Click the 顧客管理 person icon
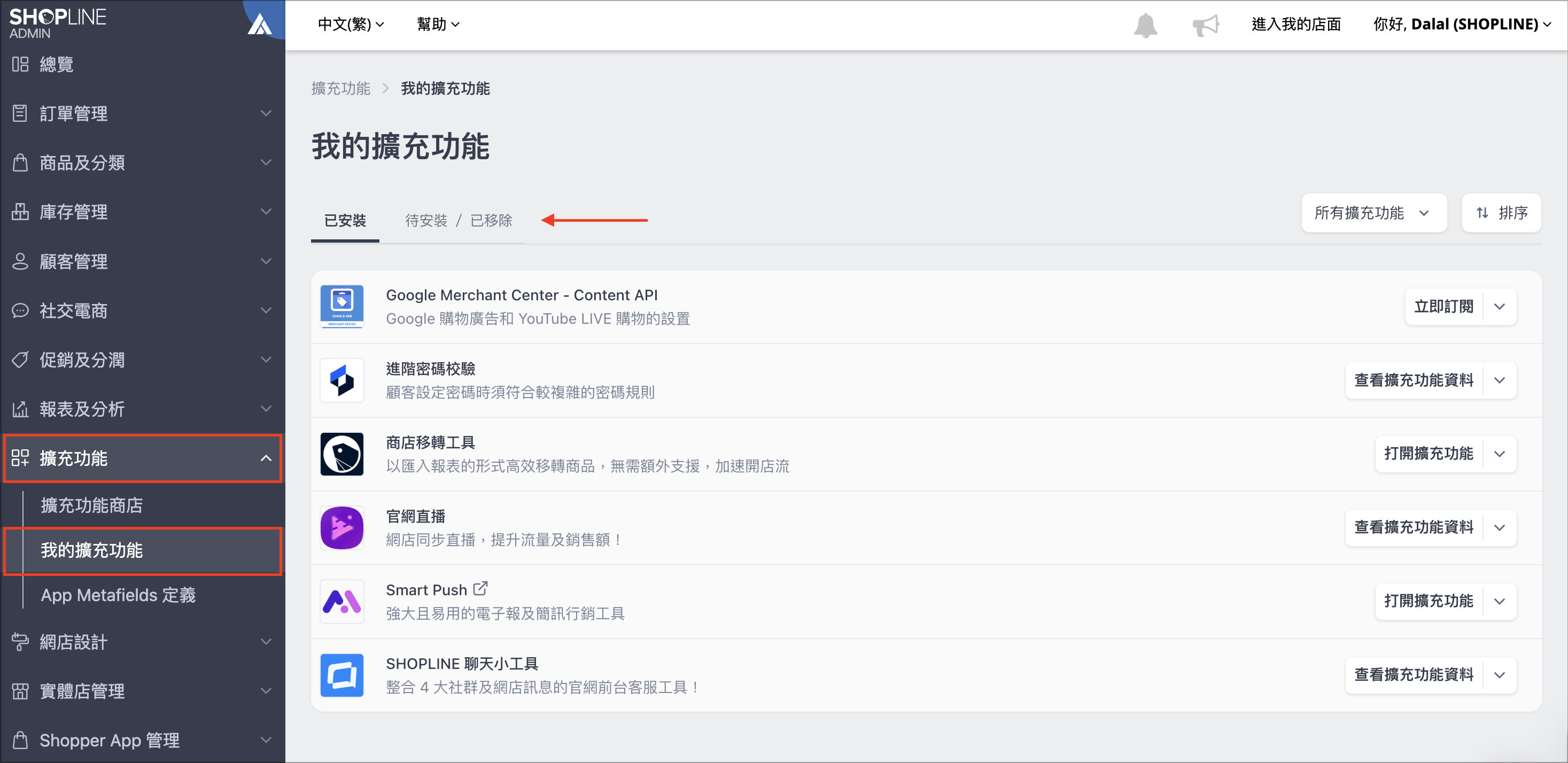The width and height of the screenshot is (1568, 763). click(x=20, y=261)
